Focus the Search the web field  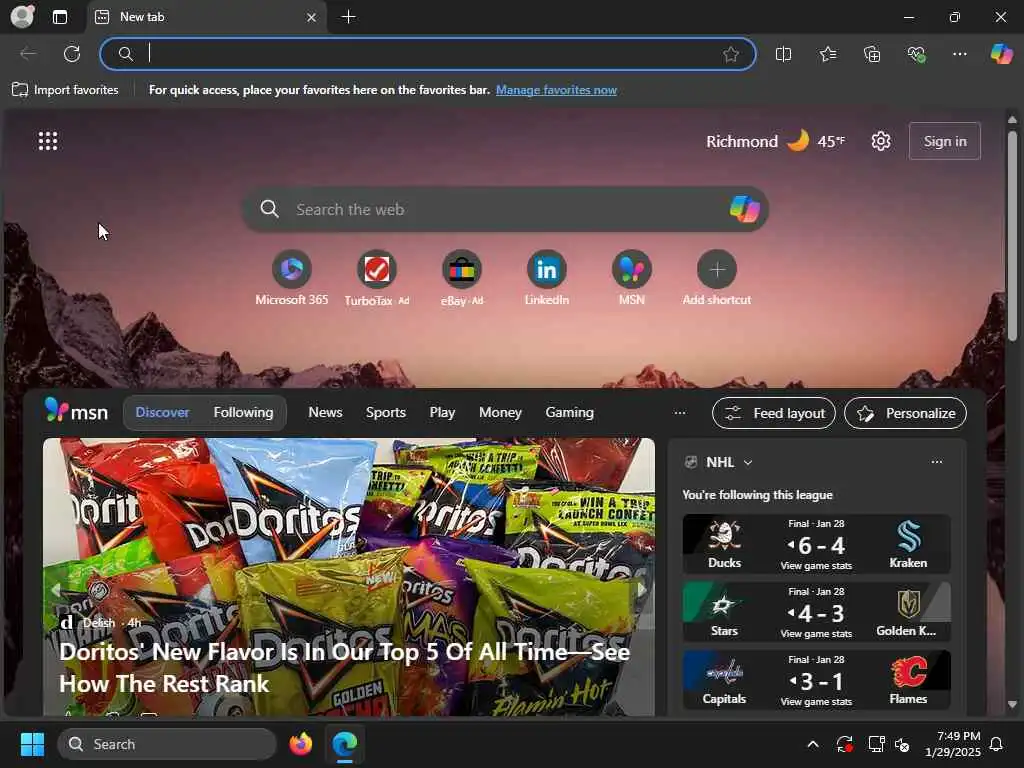tap(505, 210)
